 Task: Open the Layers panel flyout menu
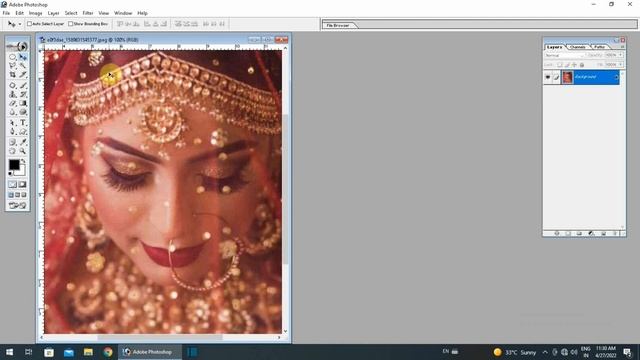click(622, 47)
